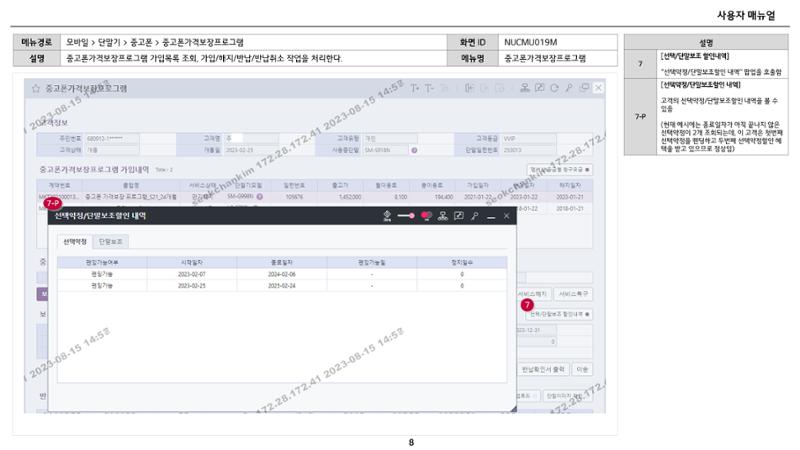
Task: Click the 이송 button
Action: (582, 369)
